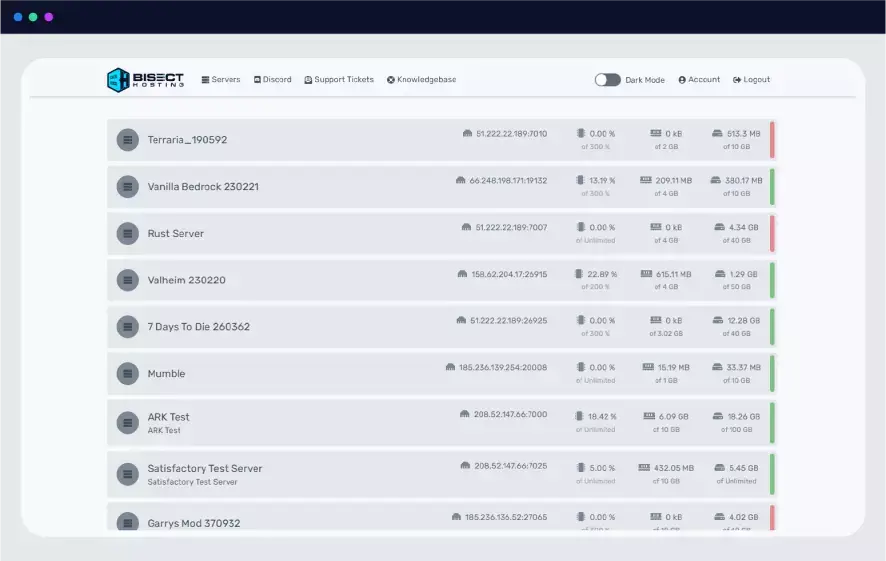This screenshot has height=561, width=886.
Task: Click the Satisfactory Test Server subtitle text
Action: [x=192, y=482]
